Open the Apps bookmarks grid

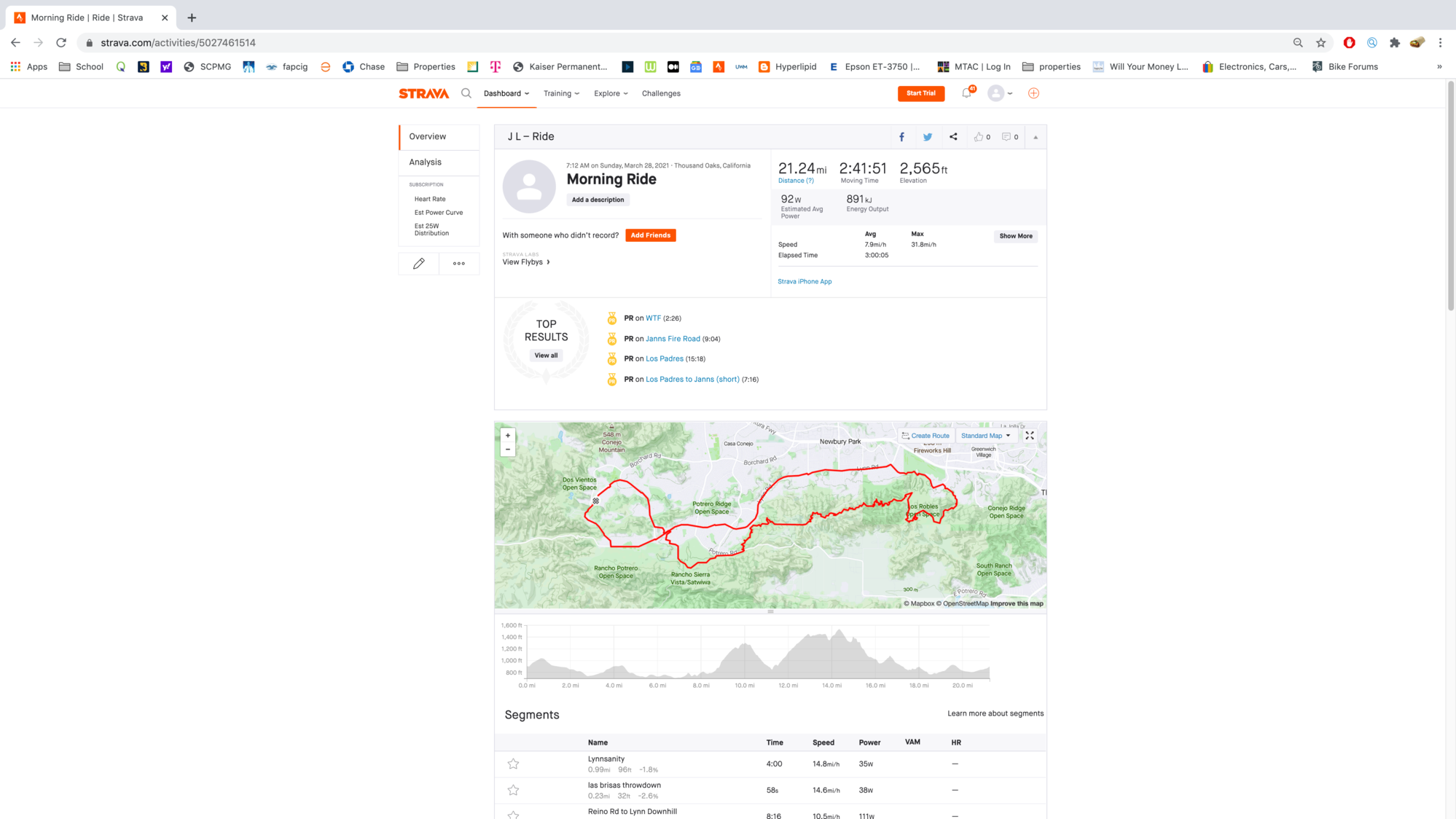(x=29, y=66)
